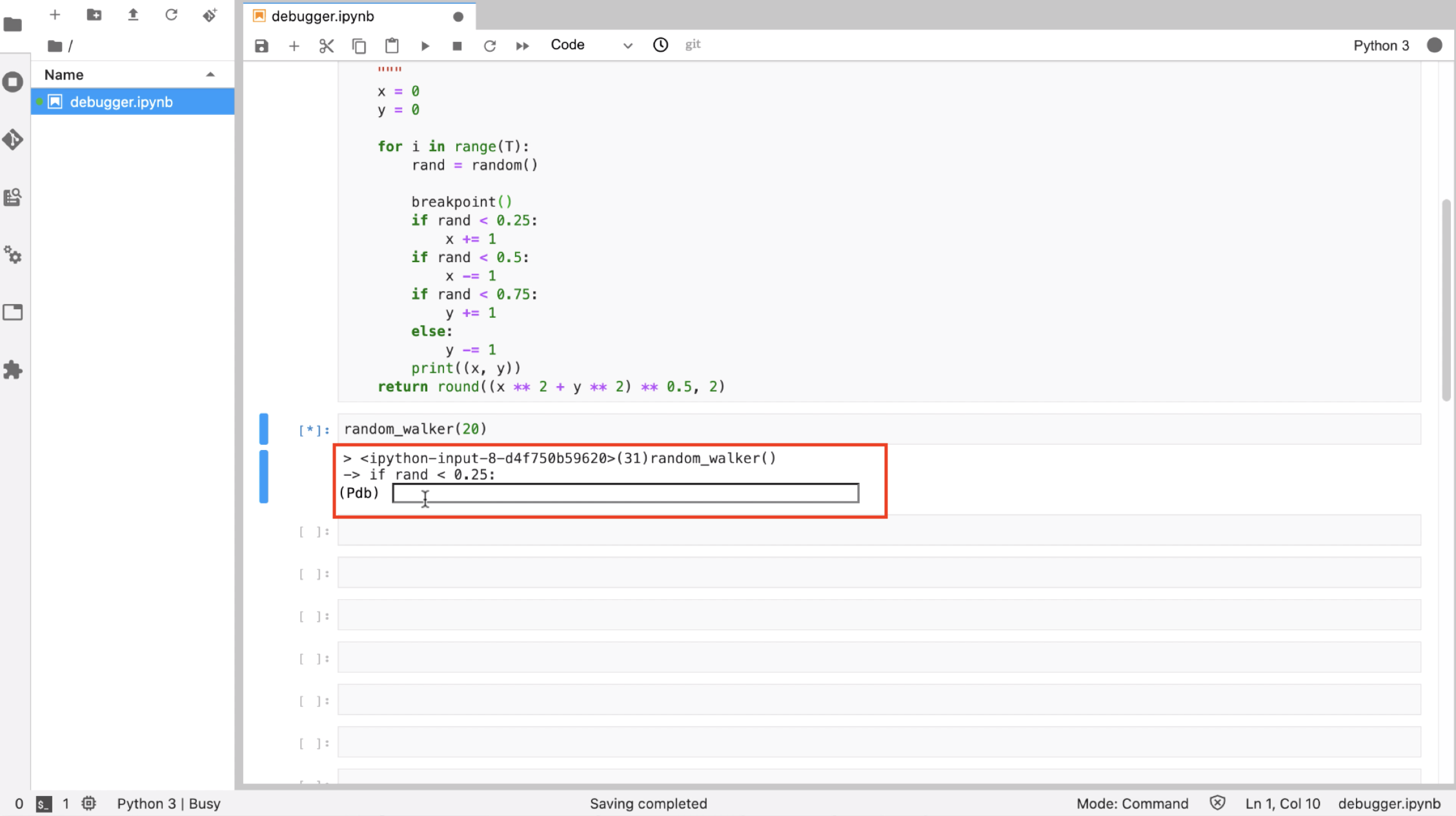Toggle notebook trust shield icon in status bar
Image resolution: width=1456 pixels, height=816 pixels.
click(1217, 803)
